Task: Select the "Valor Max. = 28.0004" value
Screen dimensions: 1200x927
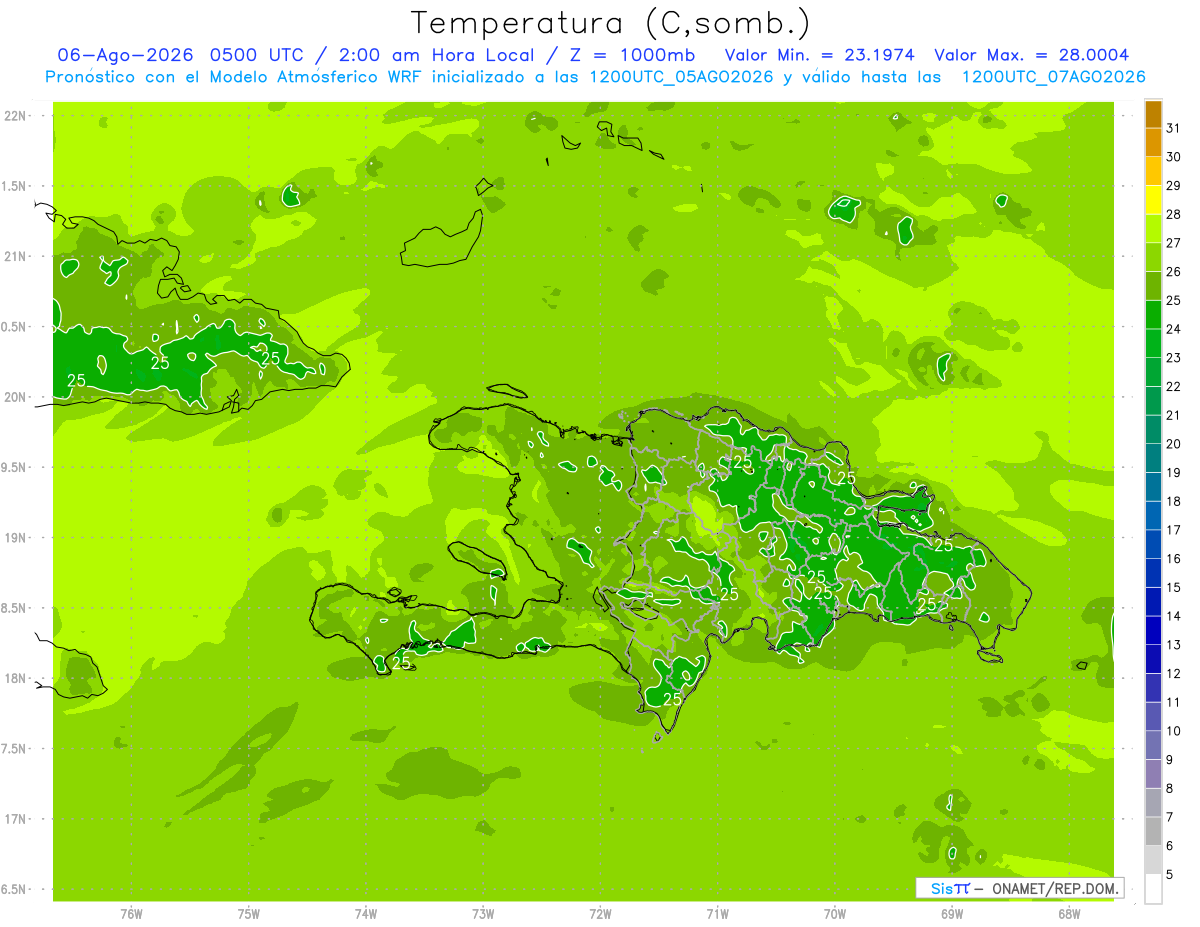Action: [x=1031, y=55]
